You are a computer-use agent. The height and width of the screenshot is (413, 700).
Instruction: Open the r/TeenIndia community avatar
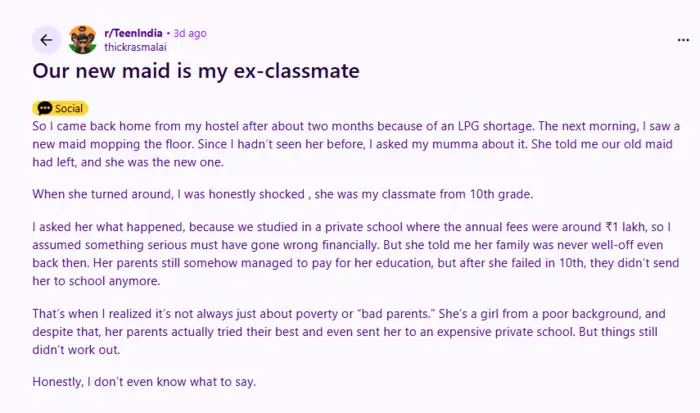(x=83, y=40)
